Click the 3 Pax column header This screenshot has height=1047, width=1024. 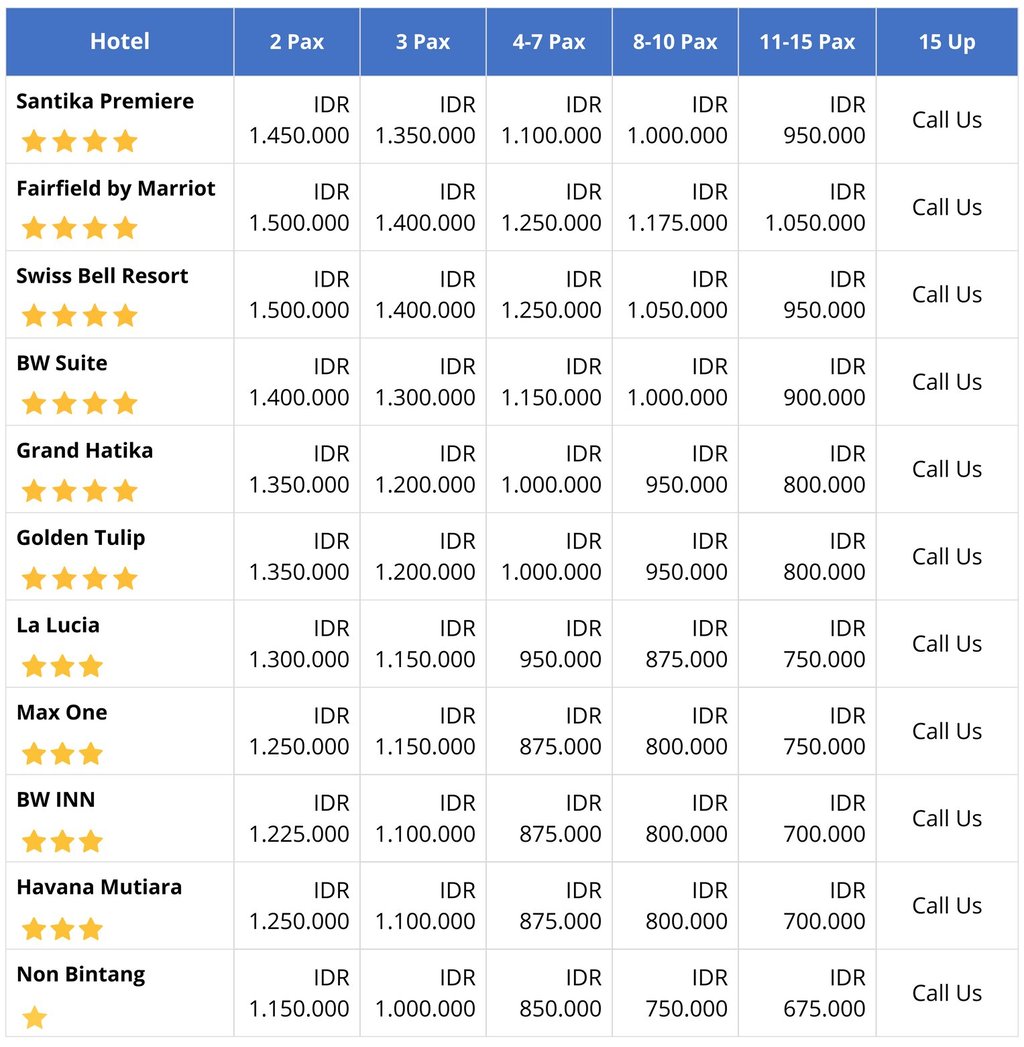click(423, 41)
